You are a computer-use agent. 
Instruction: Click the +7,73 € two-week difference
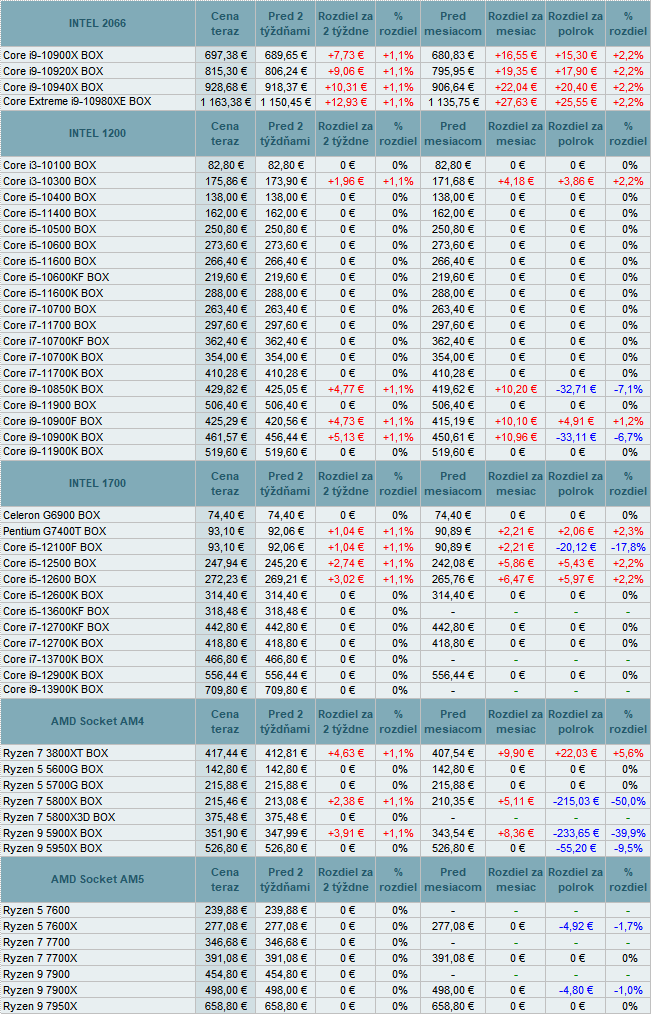pos(346,55)
